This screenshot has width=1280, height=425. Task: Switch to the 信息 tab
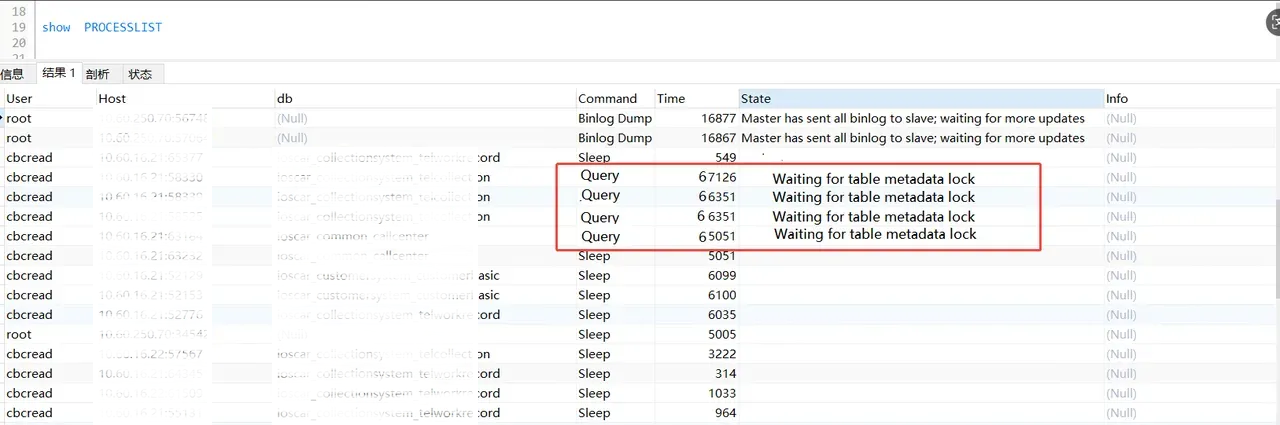(x=13, y=74)
